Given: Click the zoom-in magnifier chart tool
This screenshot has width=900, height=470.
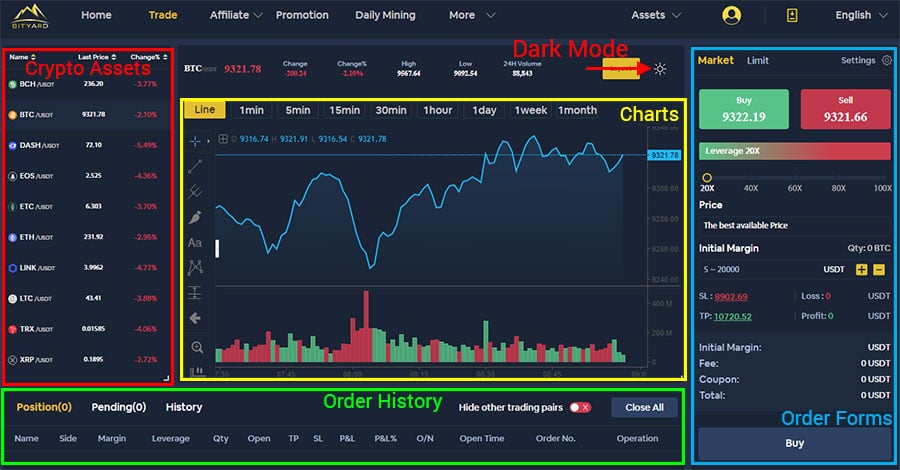Looking at the screenshot, I should coord(196,347).
